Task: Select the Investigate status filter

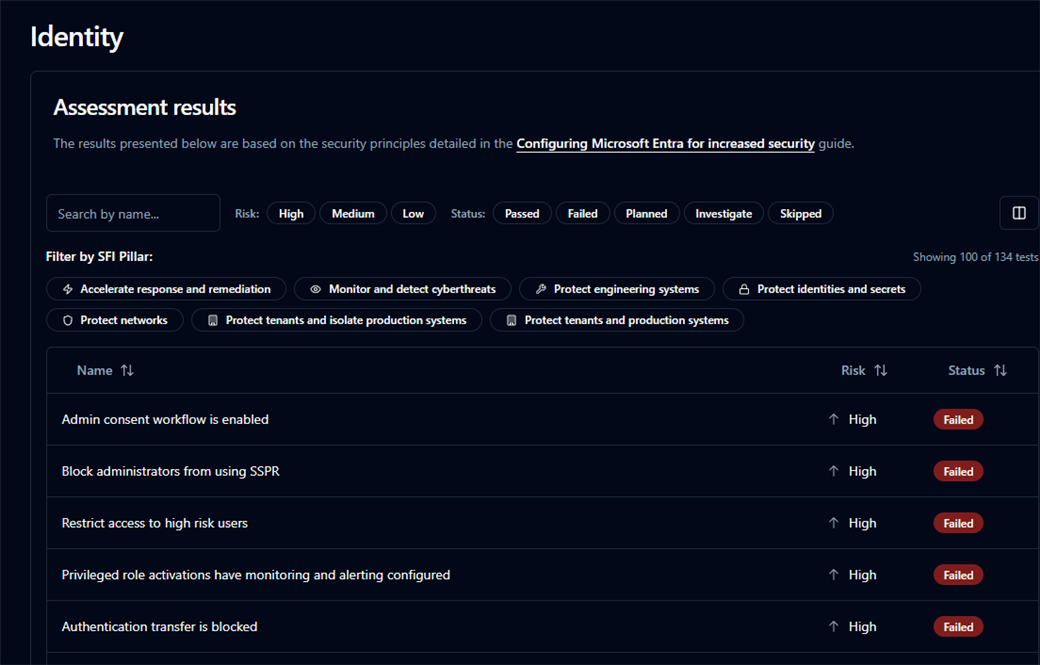Action: (x=723, y=213)
